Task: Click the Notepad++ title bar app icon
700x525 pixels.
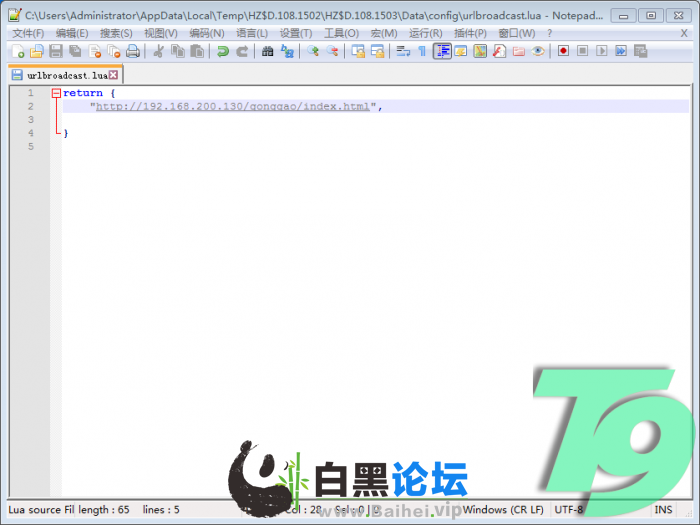Action: click(15, 15)
